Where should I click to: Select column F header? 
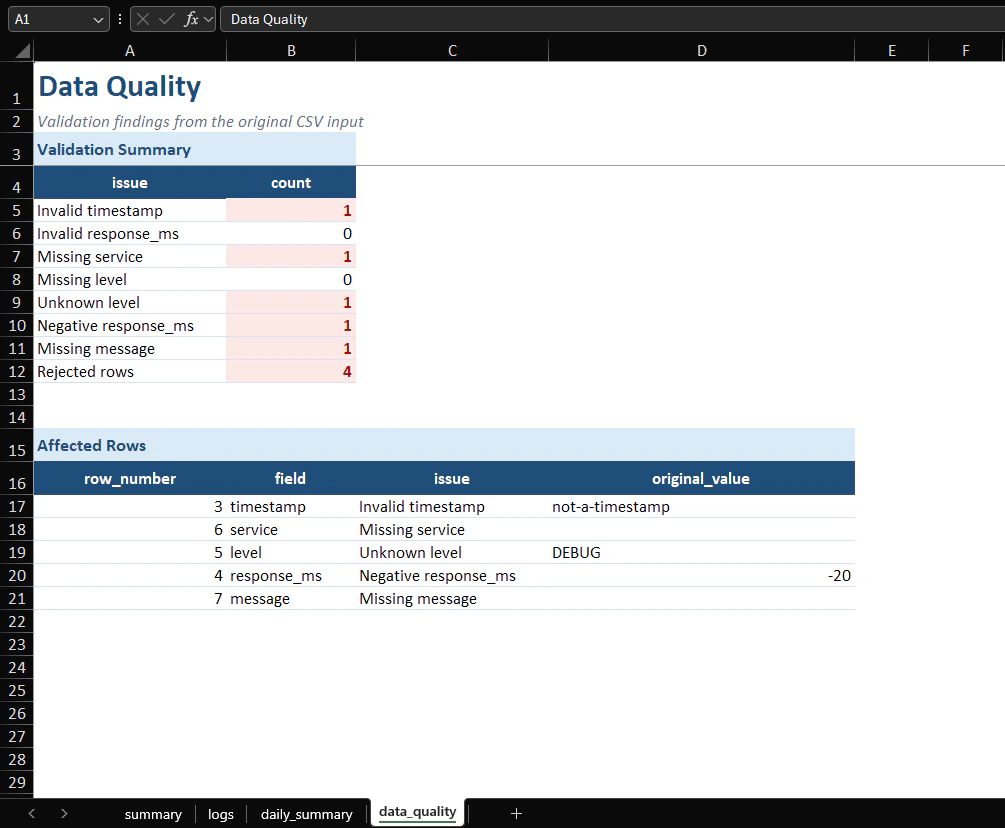coord(965,51)
